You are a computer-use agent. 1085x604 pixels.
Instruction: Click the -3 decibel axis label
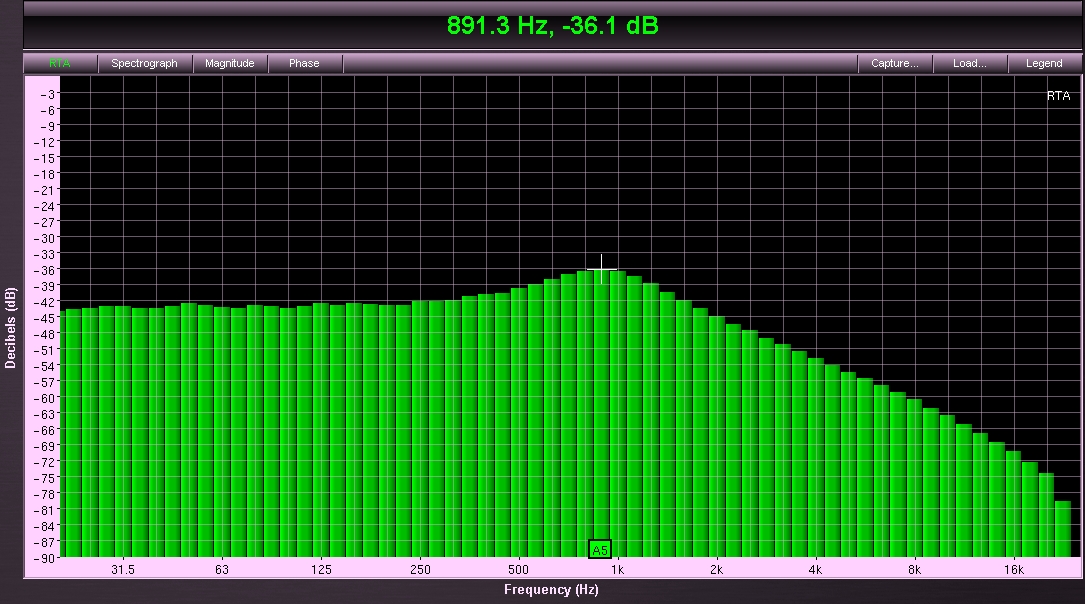point(49,93)
